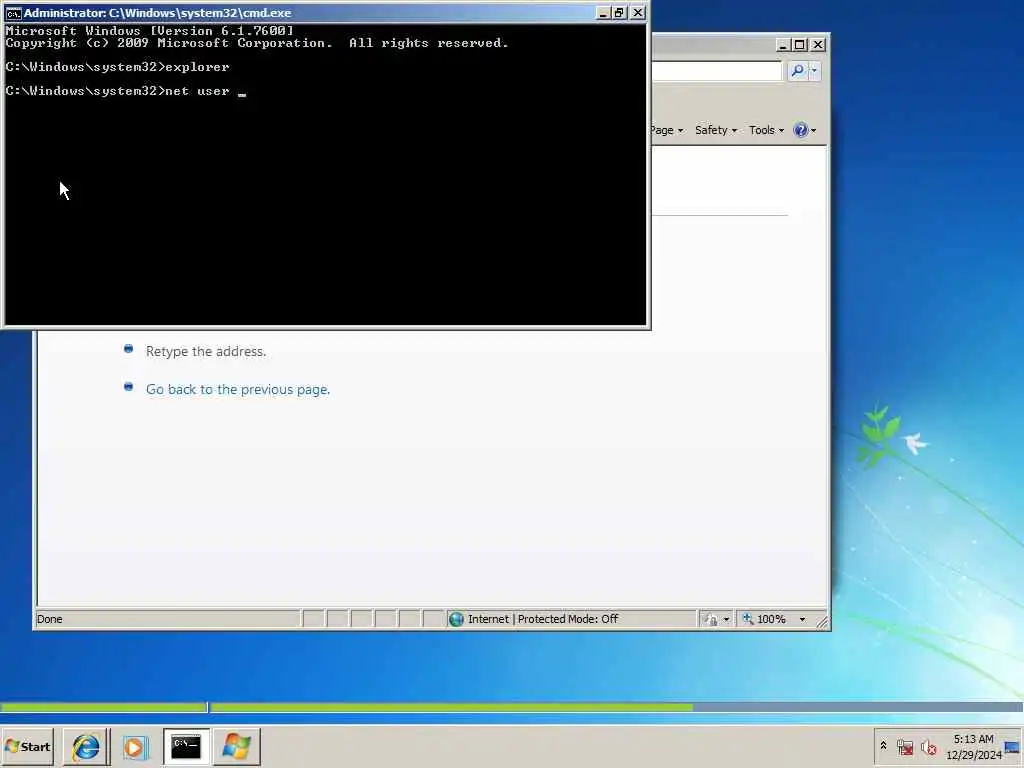Screen dimensions: 1024x768
Task: Click inside the Internet Explorer search box
Action: (x=716, y=71)
